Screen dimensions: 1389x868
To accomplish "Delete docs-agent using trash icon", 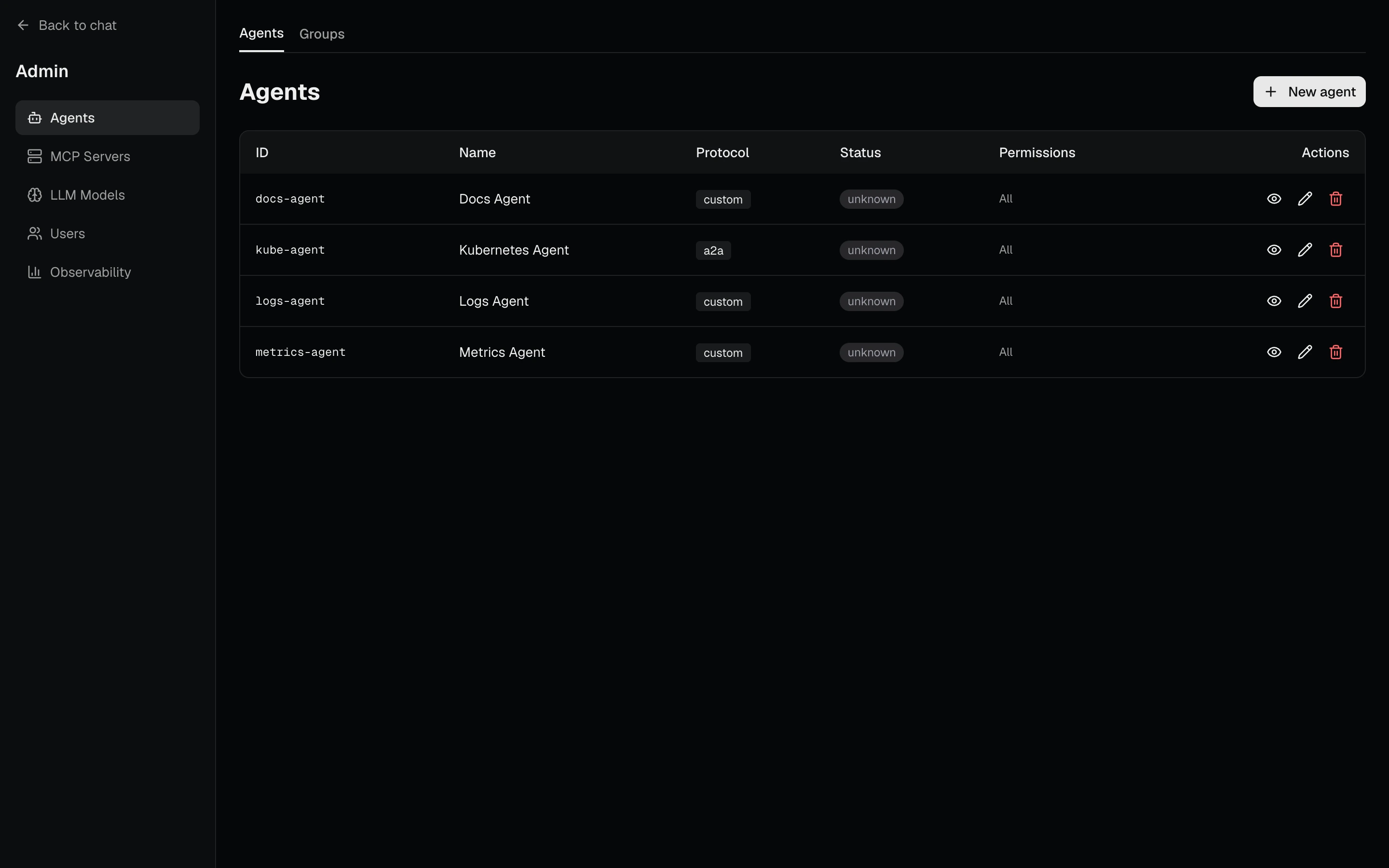I will click(1335, 199).
